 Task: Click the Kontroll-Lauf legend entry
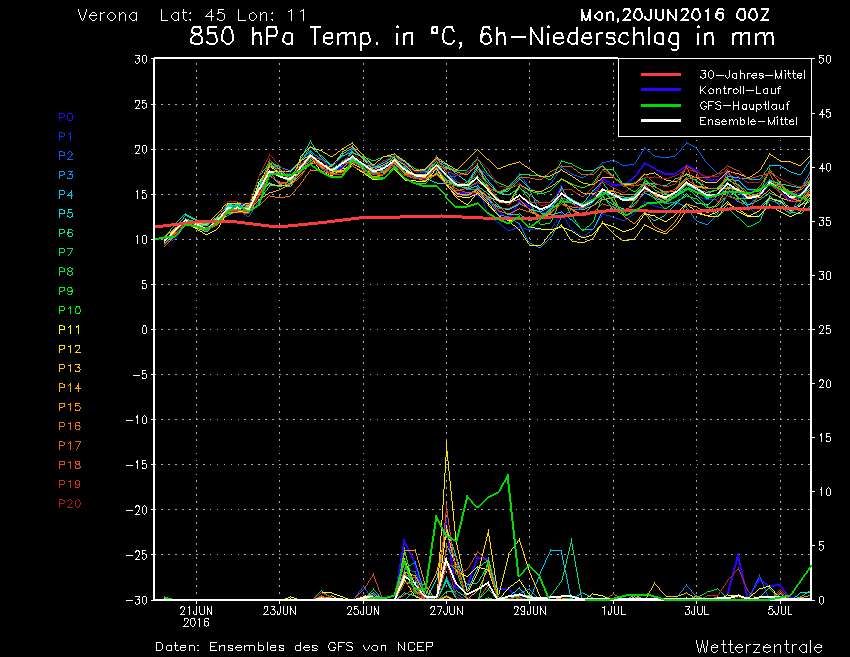coord(740,90)
